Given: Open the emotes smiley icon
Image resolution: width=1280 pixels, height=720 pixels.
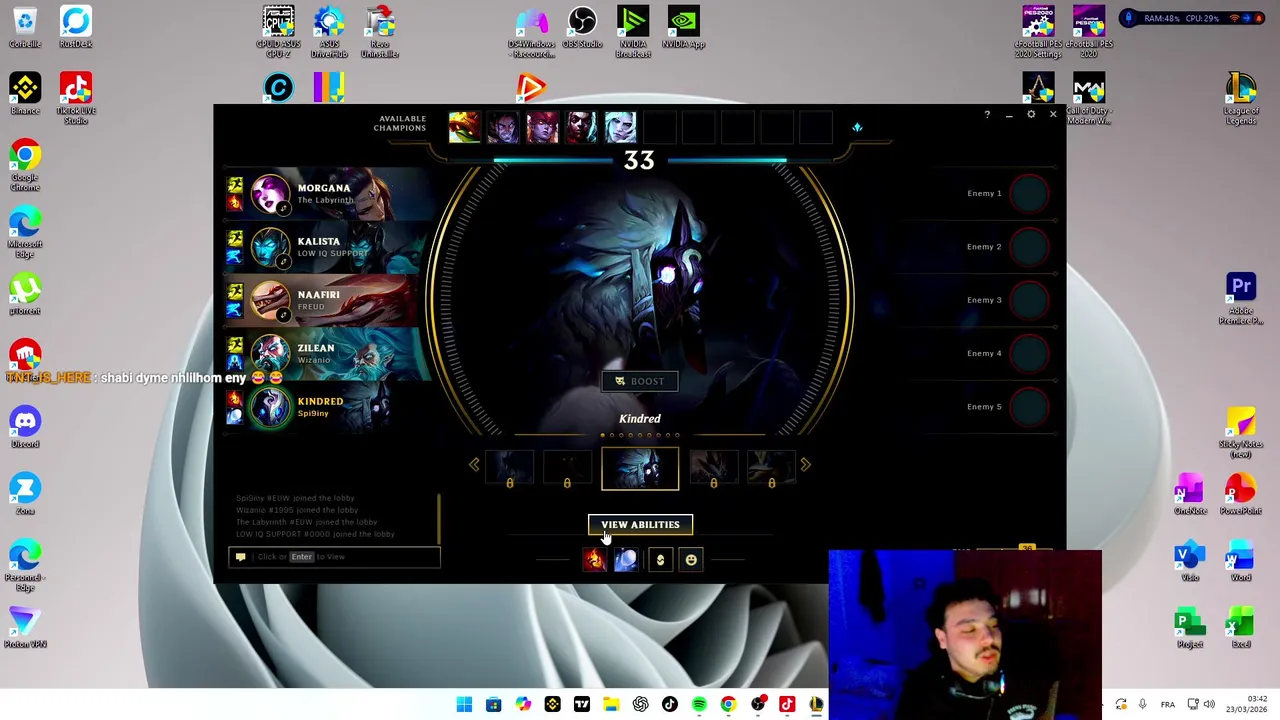Looking at the screenshot, I should pyautogui.click(x=691, y=560).
